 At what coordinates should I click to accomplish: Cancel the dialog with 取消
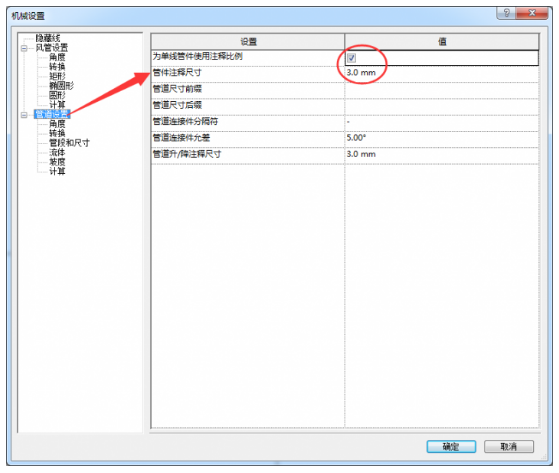509,446
